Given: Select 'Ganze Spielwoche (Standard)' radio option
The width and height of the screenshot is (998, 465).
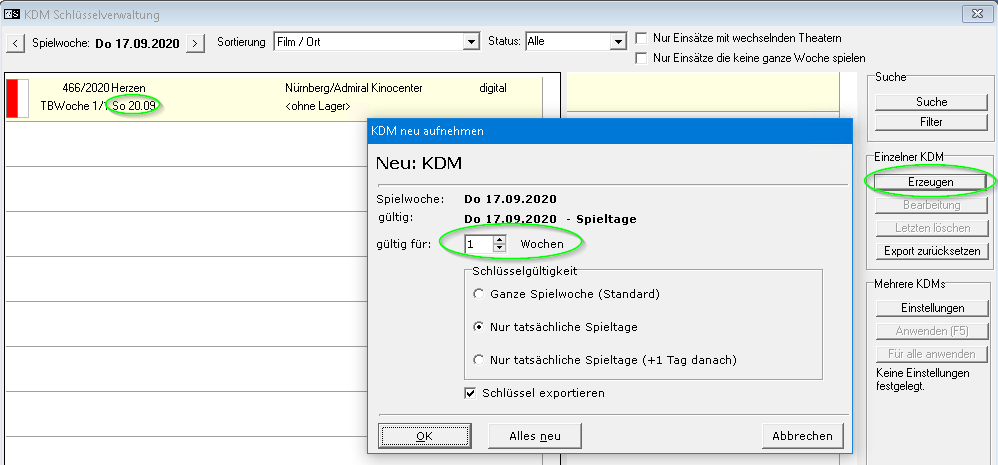Looking at the screenshot, I should pyautogui.click(x=480, y=294).
